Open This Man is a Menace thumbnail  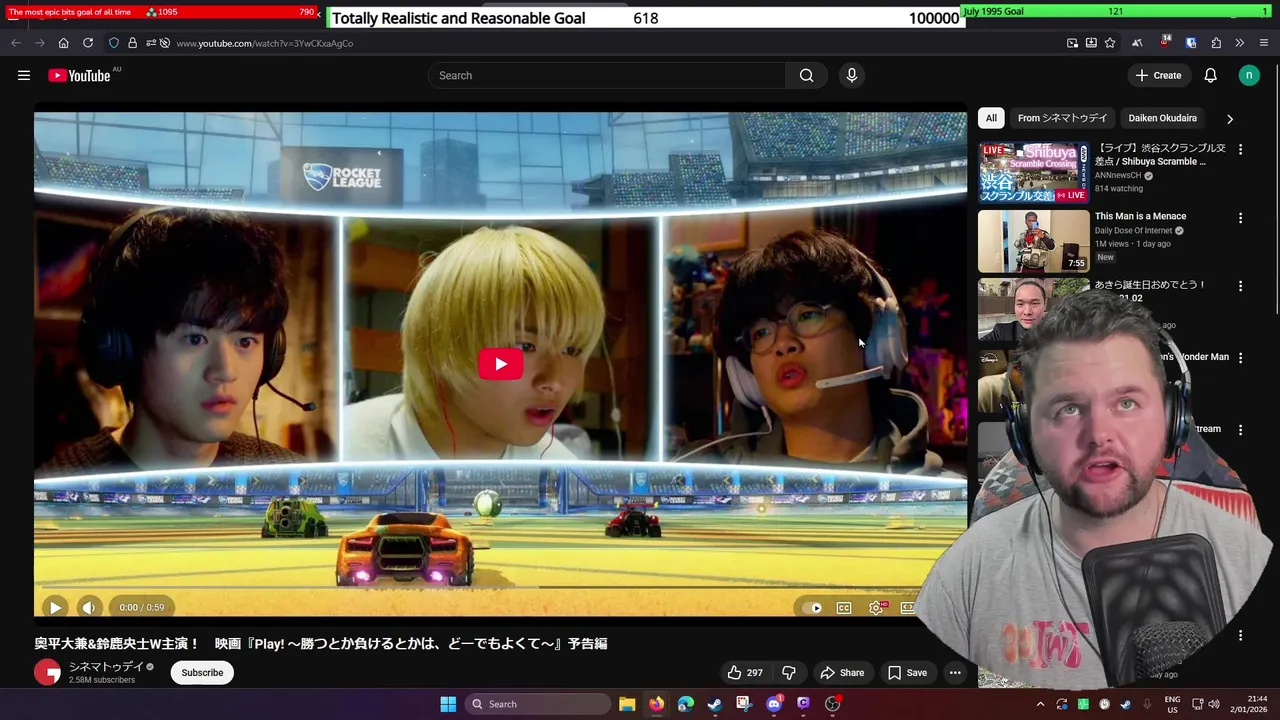coord(1033,241)
